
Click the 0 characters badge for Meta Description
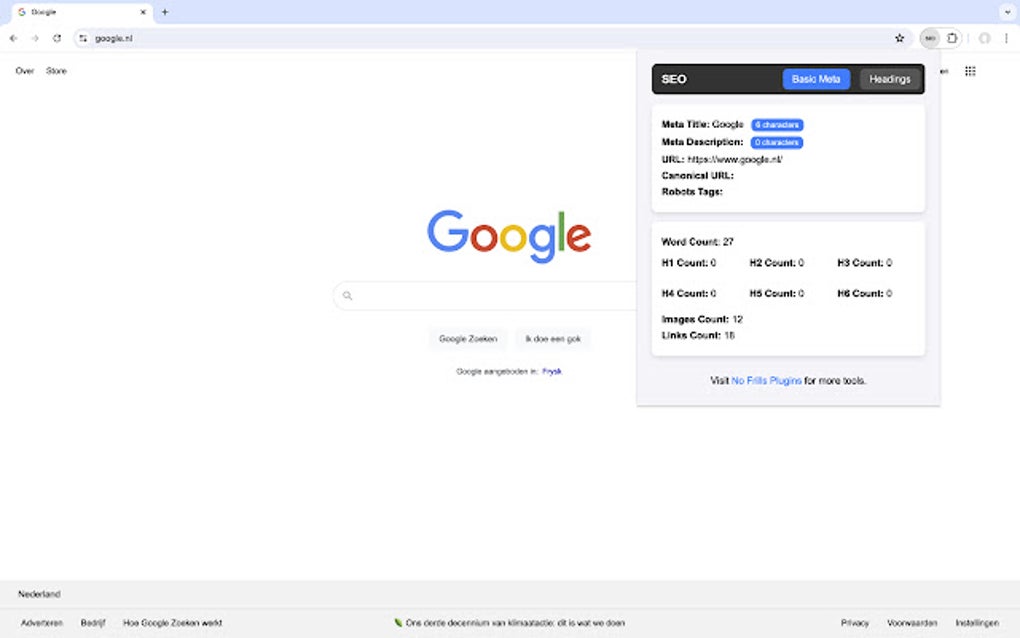(x=777, y=142)
